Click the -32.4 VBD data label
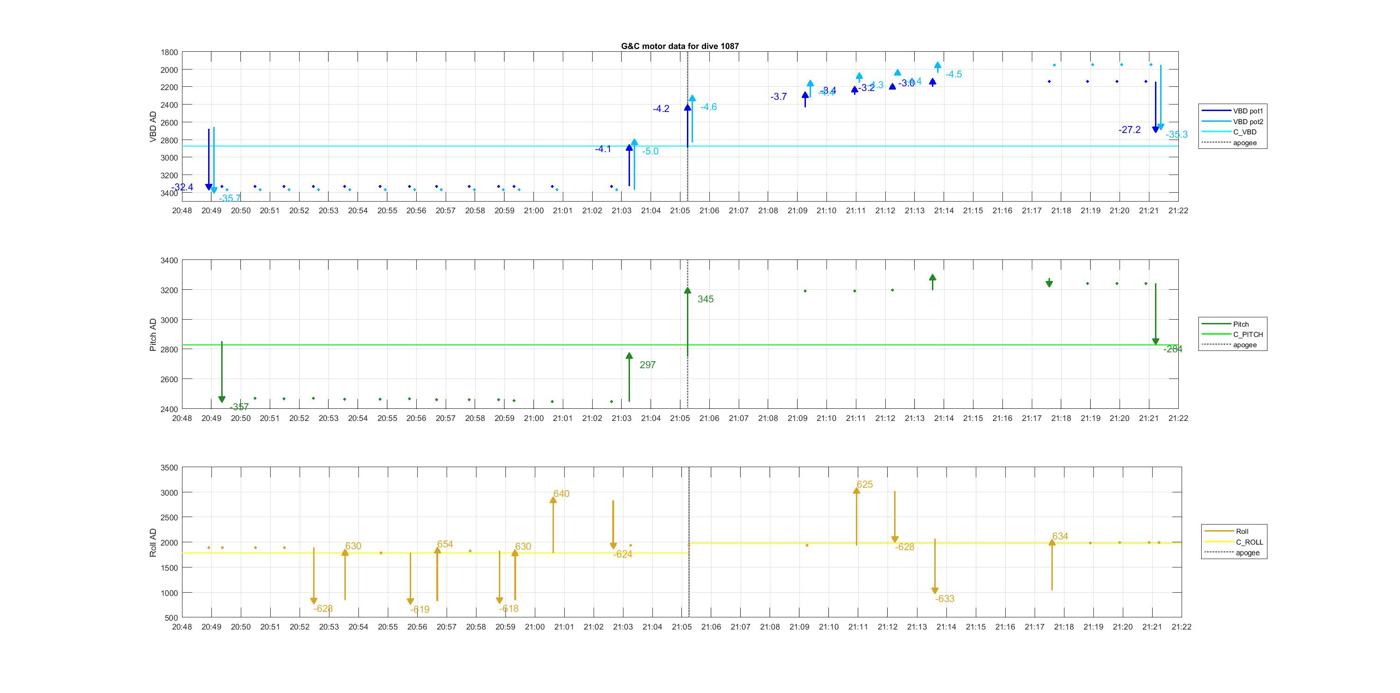 182,187
